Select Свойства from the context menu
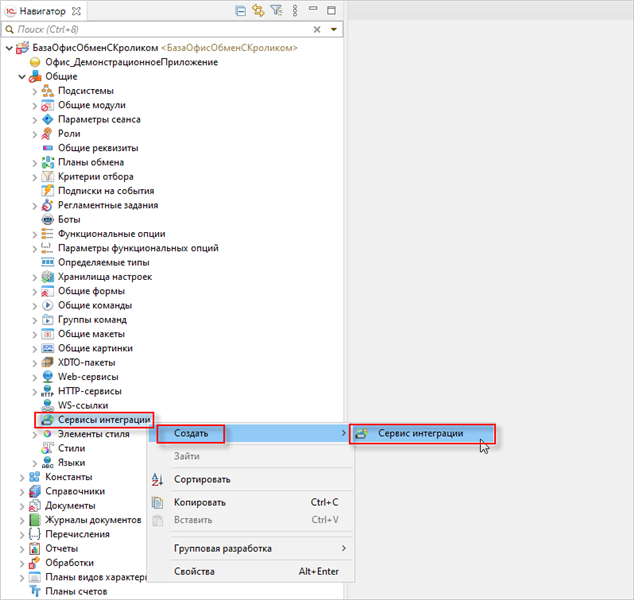The height and width of the screenshot is (600, 634). click(194, 572)
